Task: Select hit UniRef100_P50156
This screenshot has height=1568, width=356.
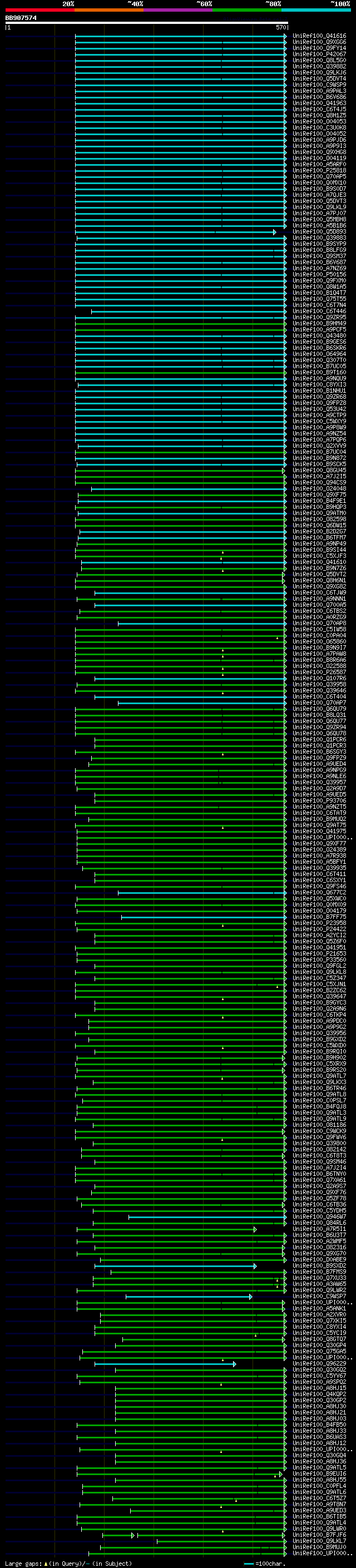Action: 319,275
